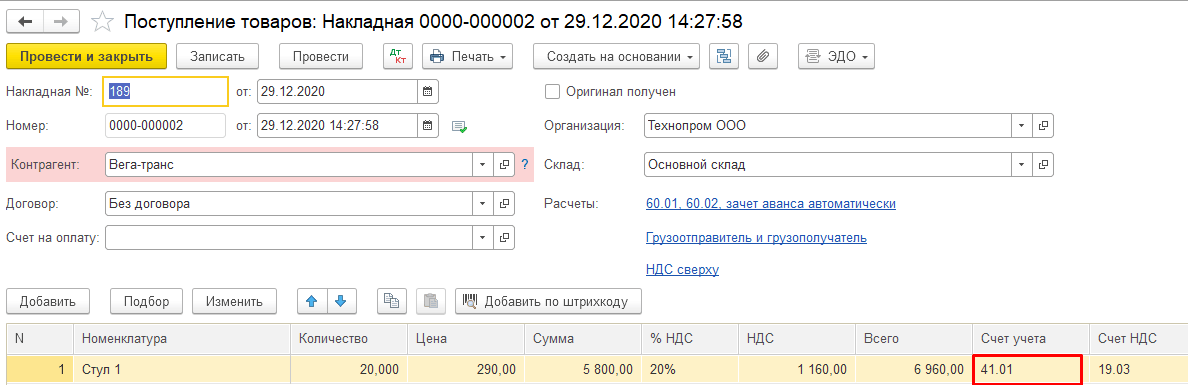Viewport: 1188px width, 385px height.
Task: Enable the Оригинал получен checkbox
Action: pyautogui.click(x=552, y=92)
